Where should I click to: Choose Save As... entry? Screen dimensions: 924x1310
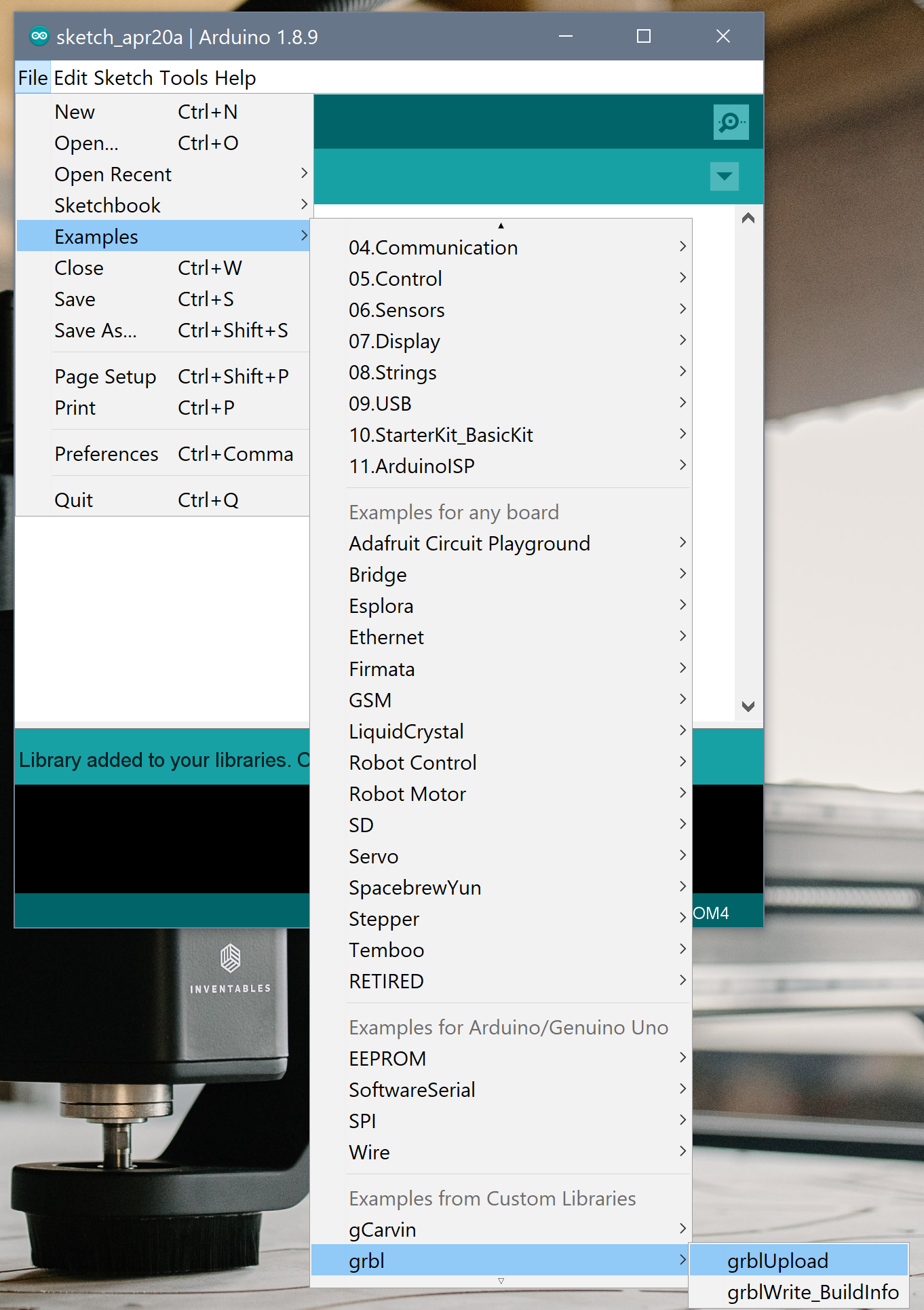(x=163, y=331)
